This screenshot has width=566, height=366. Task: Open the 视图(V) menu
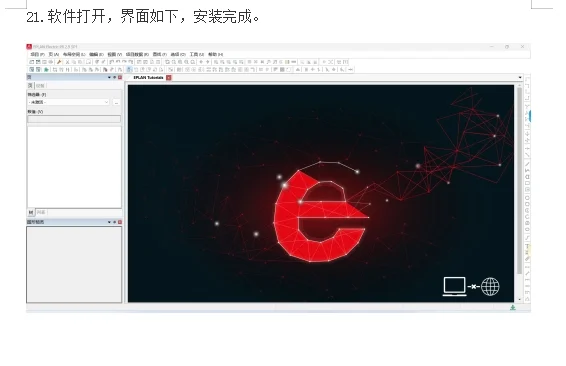[x=114, y=55]
